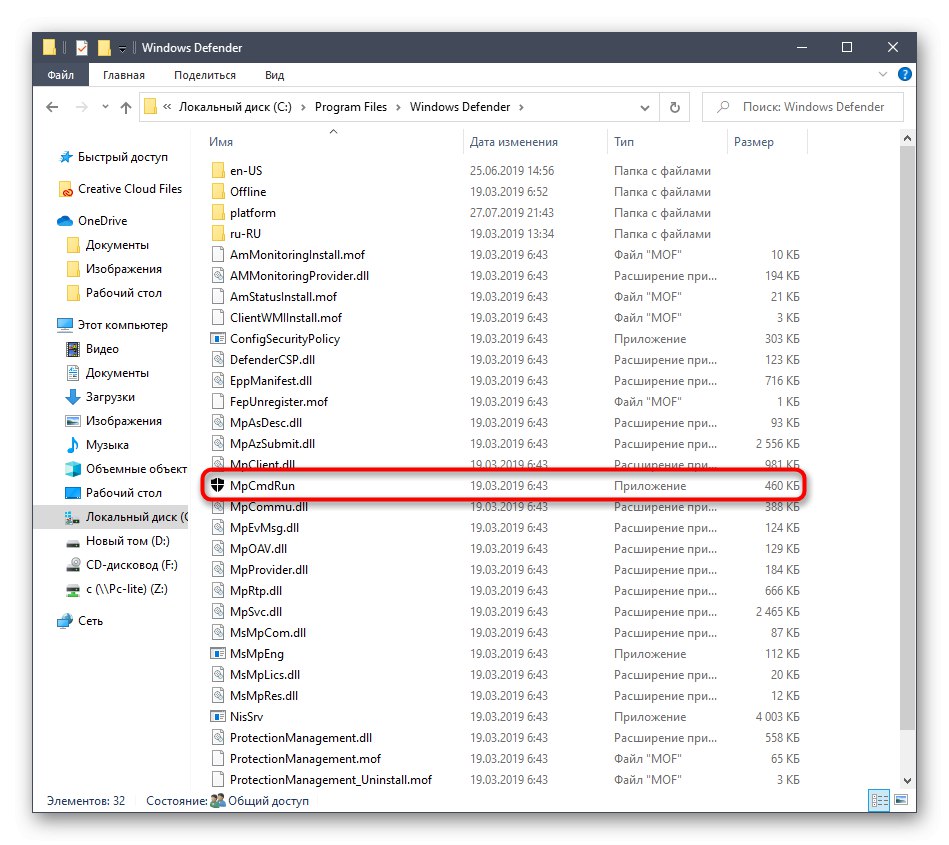Select ProtectionManagement_Uninstall.mof file name

coord(330,780)
